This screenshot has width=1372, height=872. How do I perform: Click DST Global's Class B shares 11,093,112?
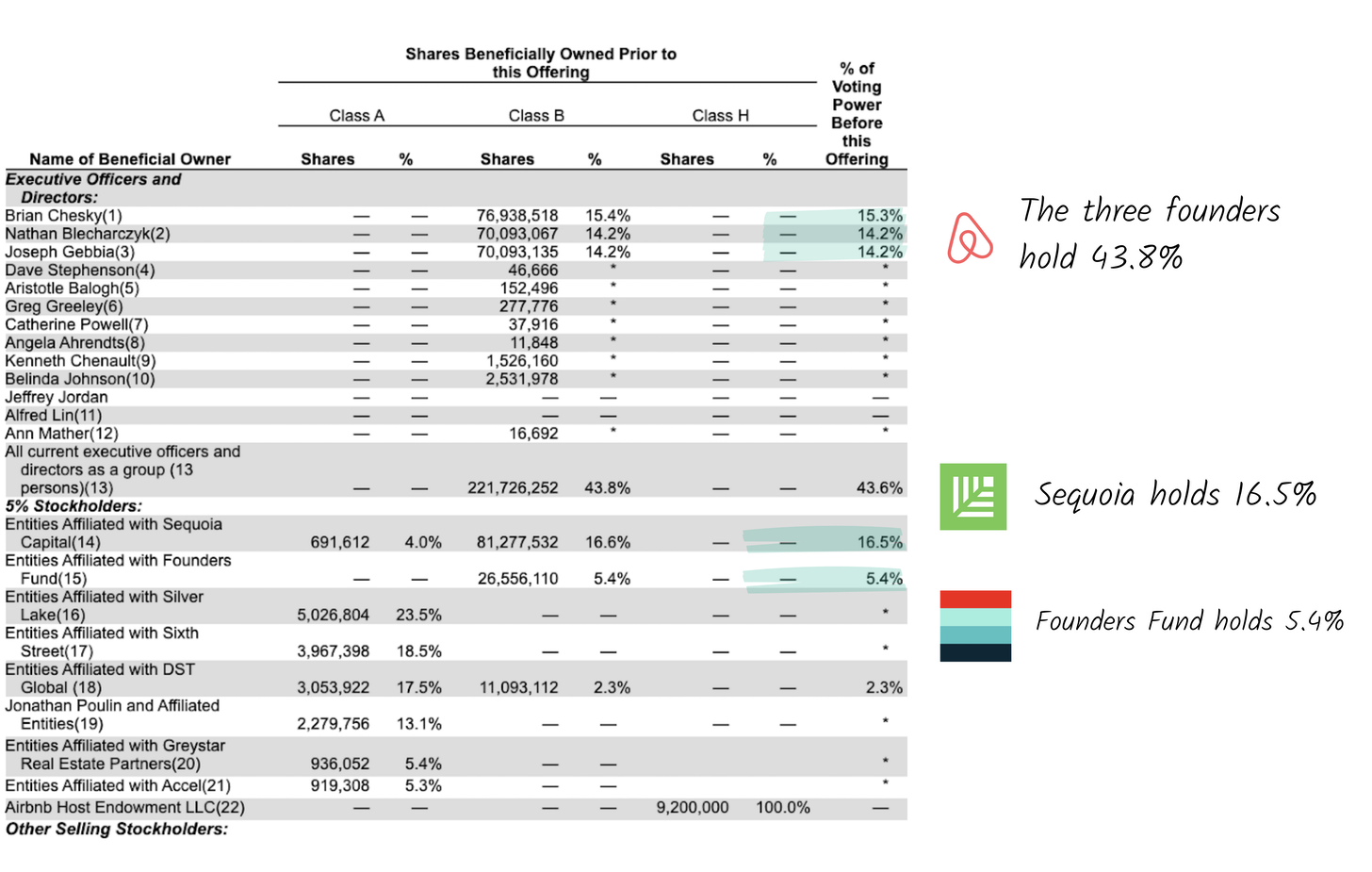(518, 688)
